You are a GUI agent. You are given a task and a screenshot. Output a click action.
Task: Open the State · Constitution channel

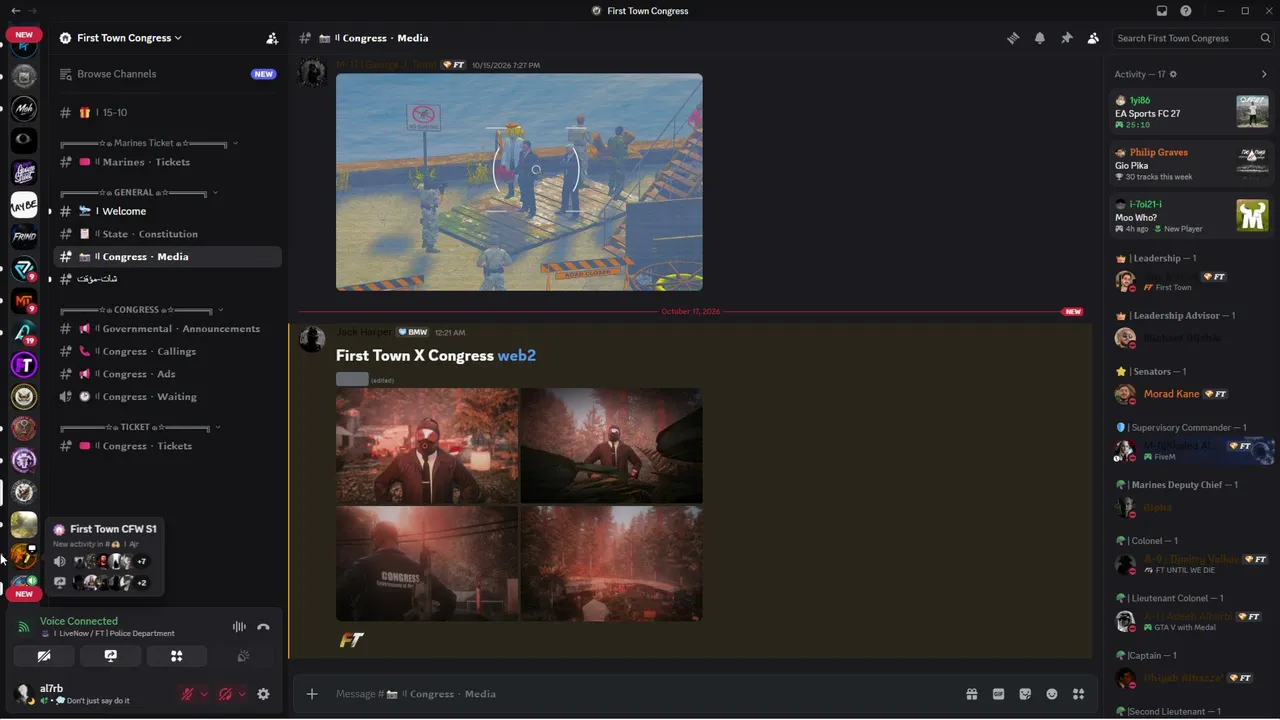click(x=167, y=234)
